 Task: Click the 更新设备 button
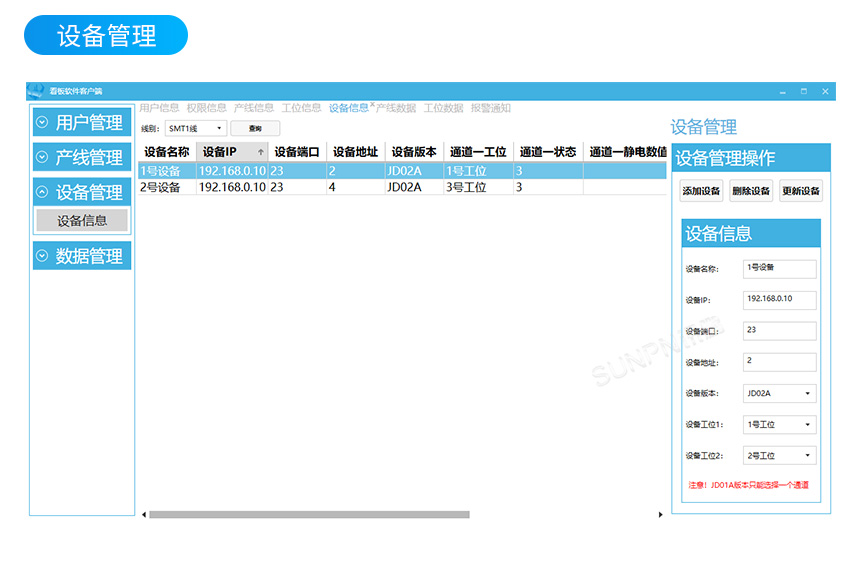(x=800, y=191)
